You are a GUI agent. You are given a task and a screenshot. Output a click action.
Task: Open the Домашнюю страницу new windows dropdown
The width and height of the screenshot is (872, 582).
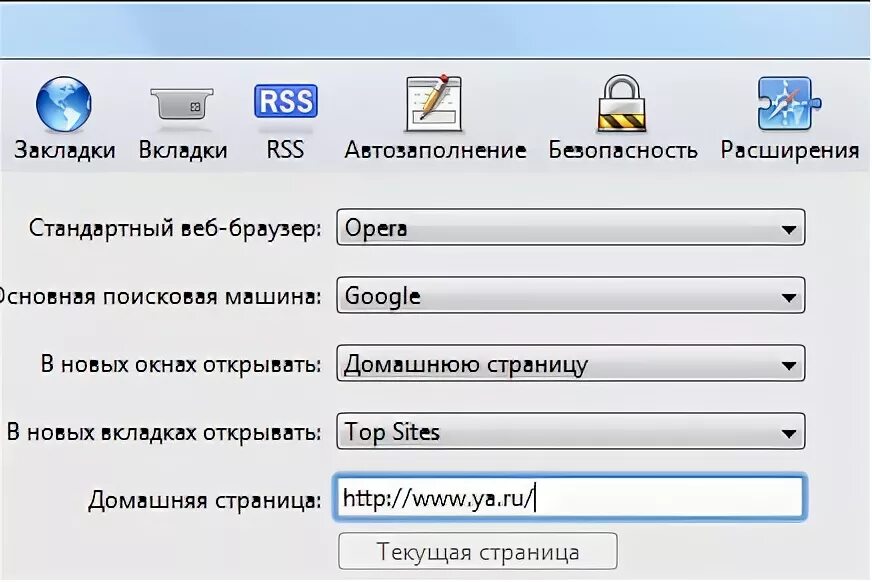click(x=571, y=364)
